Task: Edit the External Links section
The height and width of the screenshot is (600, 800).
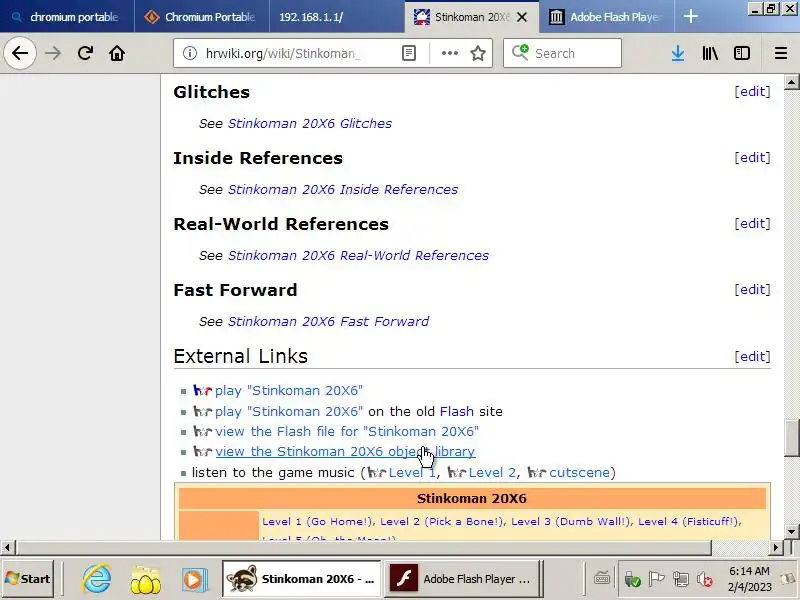Action: (x=753, y=356)
